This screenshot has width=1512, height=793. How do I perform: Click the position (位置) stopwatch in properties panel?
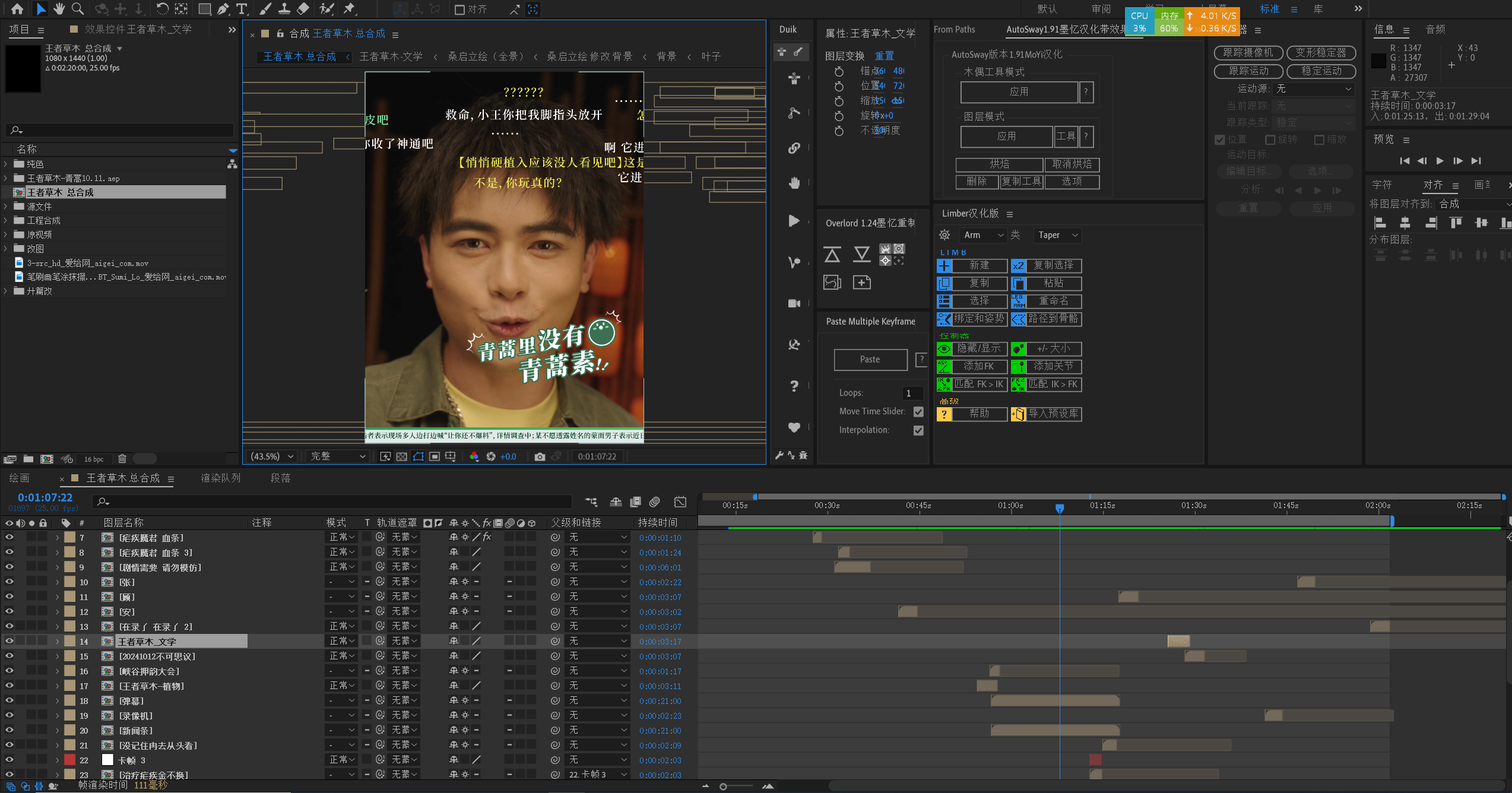pos(839,86)
